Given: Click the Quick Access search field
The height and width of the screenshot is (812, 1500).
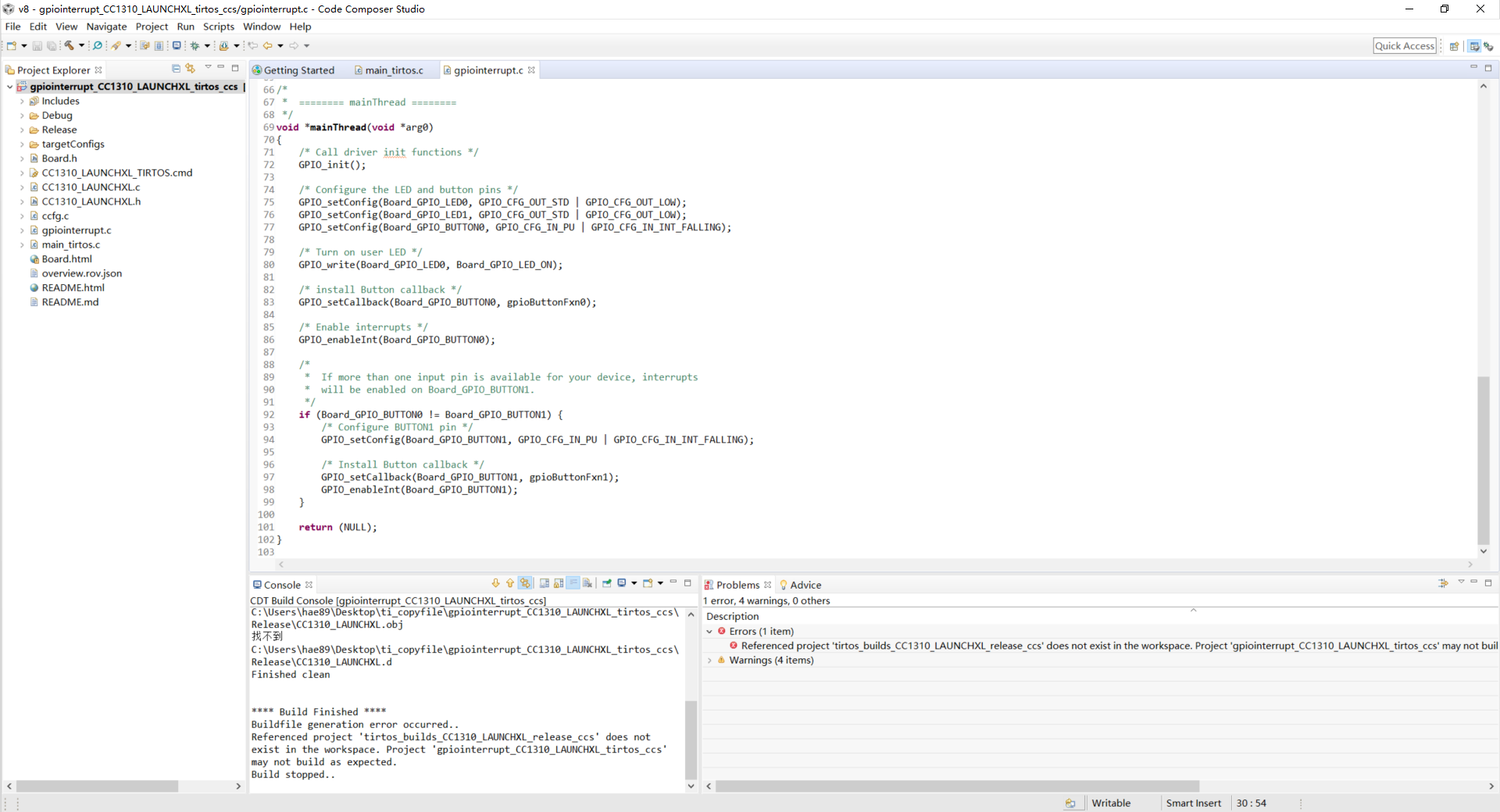Looking at the screenshot, I should click(x=1404, y=46).
